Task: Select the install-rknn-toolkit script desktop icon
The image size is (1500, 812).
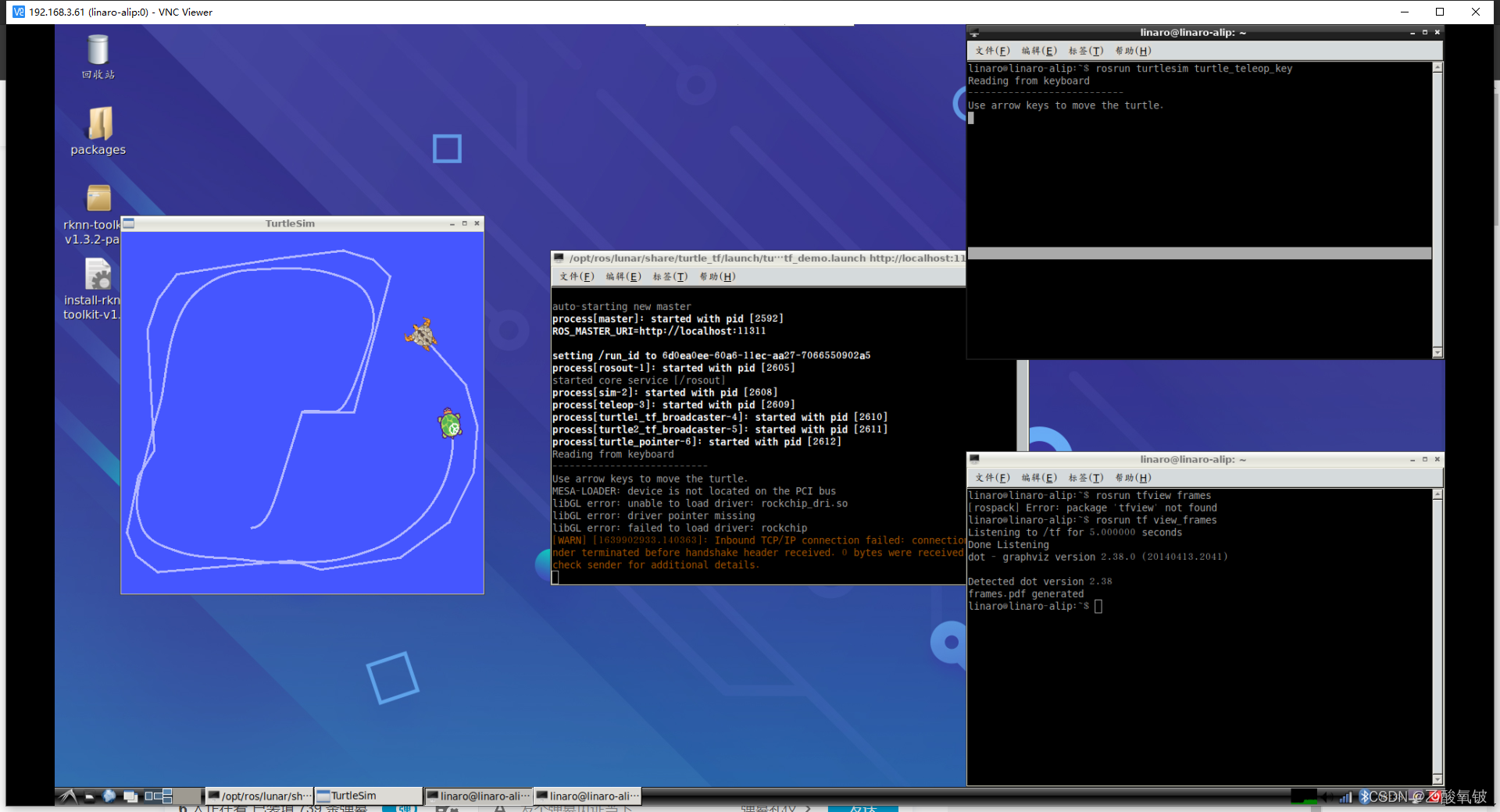Action: [x=92, y=290]
